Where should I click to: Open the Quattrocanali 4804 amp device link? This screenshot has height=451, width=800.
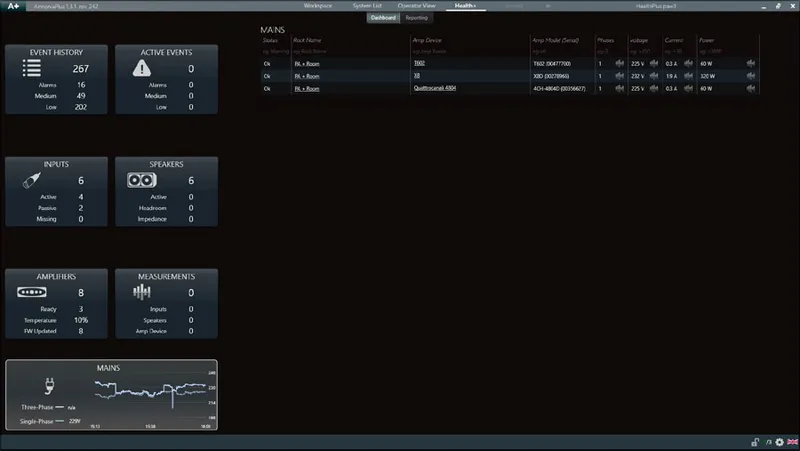coord(435,88)
